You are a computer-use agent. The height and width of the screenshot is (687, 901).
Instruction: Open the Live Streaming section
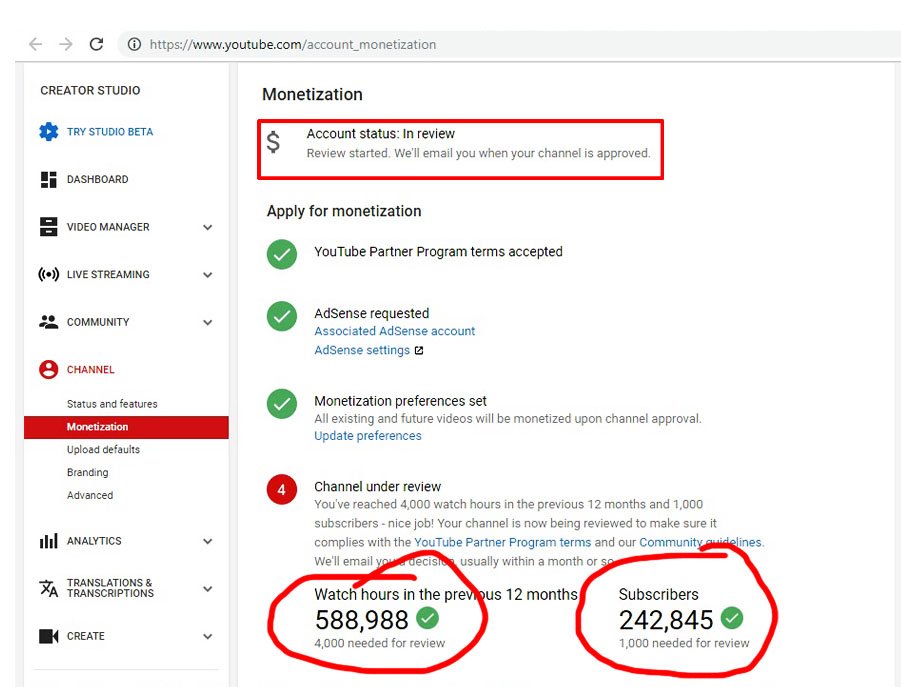coord(108,275)
